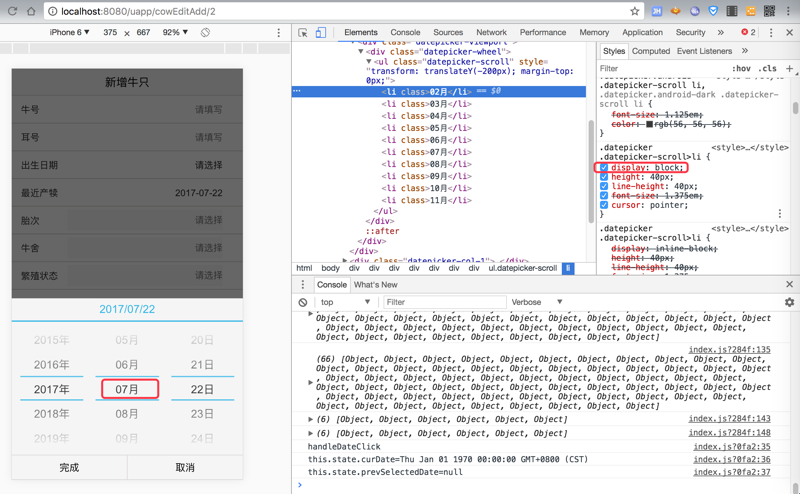Image resolution: width=800 pixels, height=494 pixels.
Task: Click the rgb(56, 56, 56) color swatch
Action: click(x=648, y=125)
